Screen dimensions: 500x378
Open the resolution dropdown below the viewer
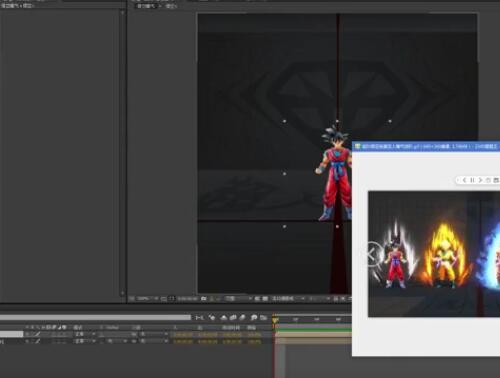237,299
